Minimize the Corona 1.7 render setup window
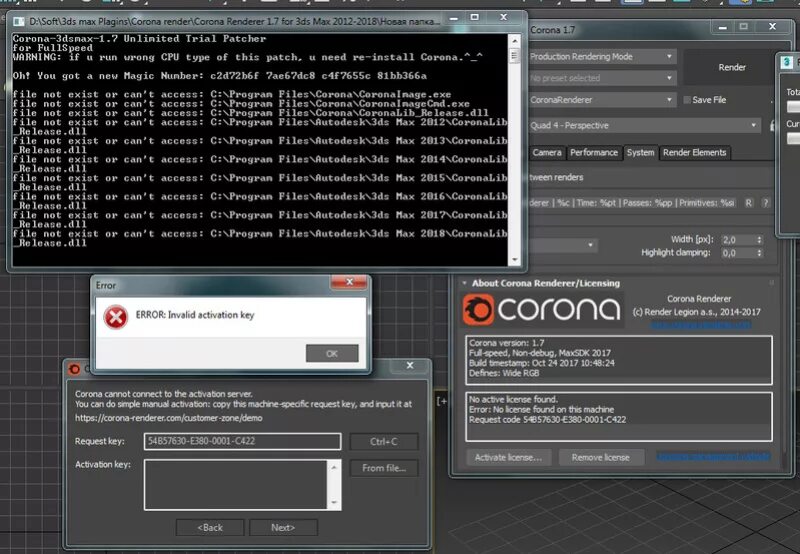 coord(722,27)
